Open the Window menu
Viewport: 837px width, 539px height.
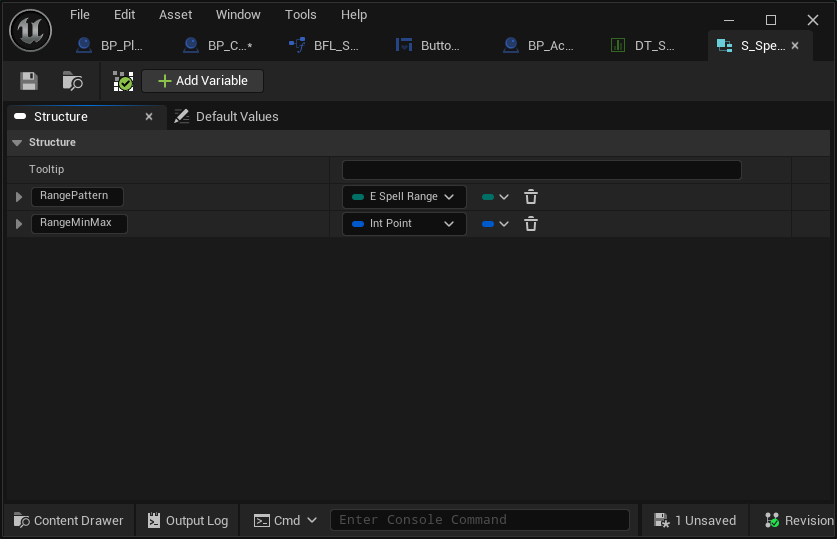(238, 14)
